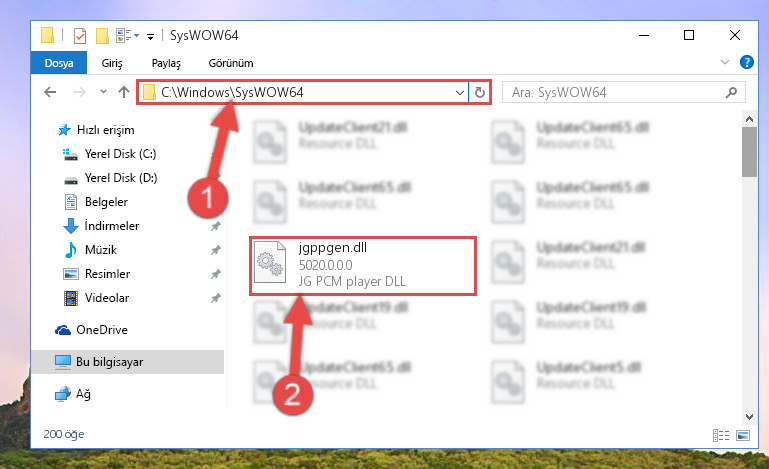769x469 pixels.
Task: Click the search magnifier icon
Action: click(x=731, y=92)
